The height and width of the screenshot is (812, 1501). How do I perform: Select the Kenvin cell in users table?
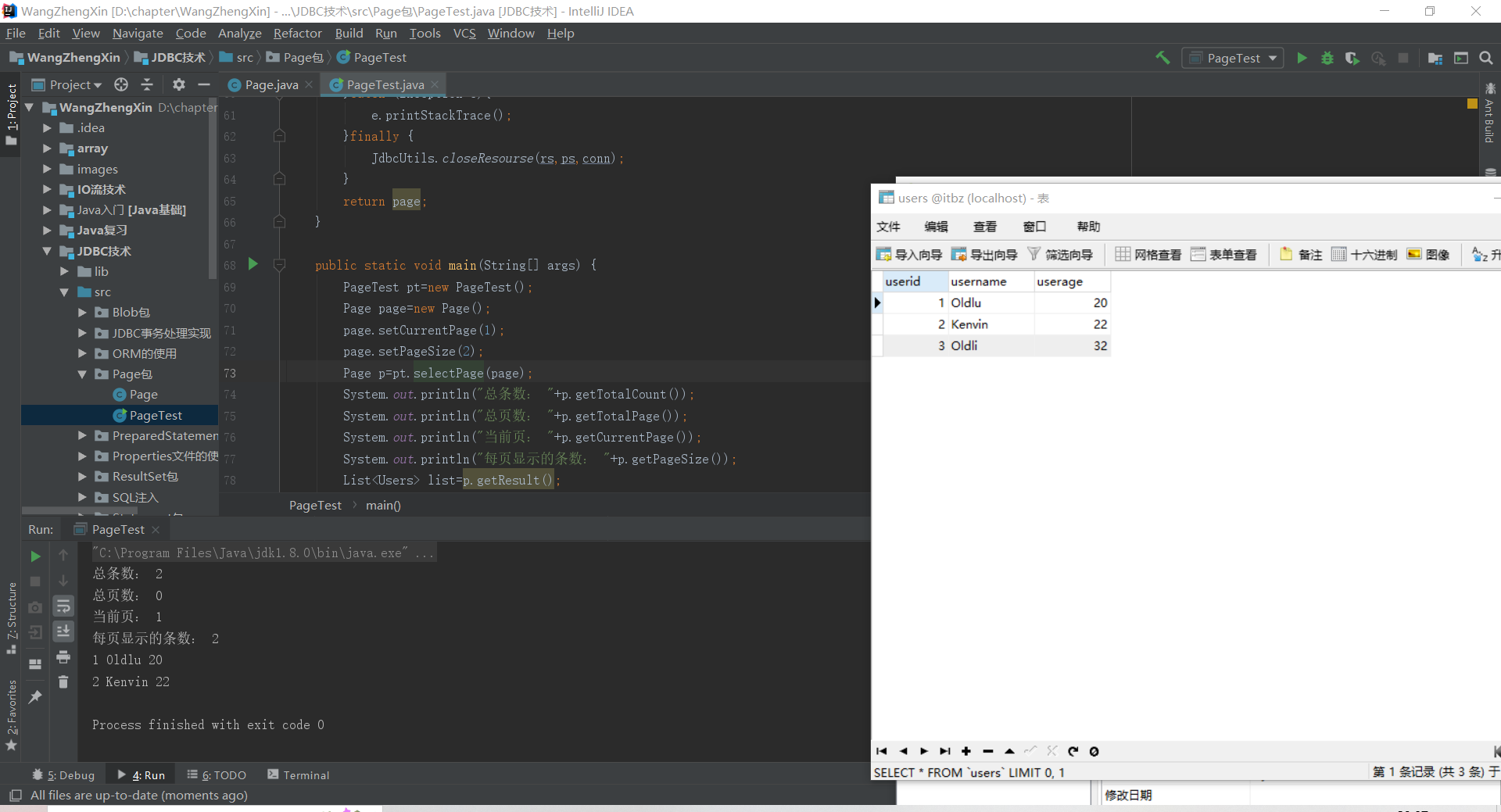(x=991, y=324)
